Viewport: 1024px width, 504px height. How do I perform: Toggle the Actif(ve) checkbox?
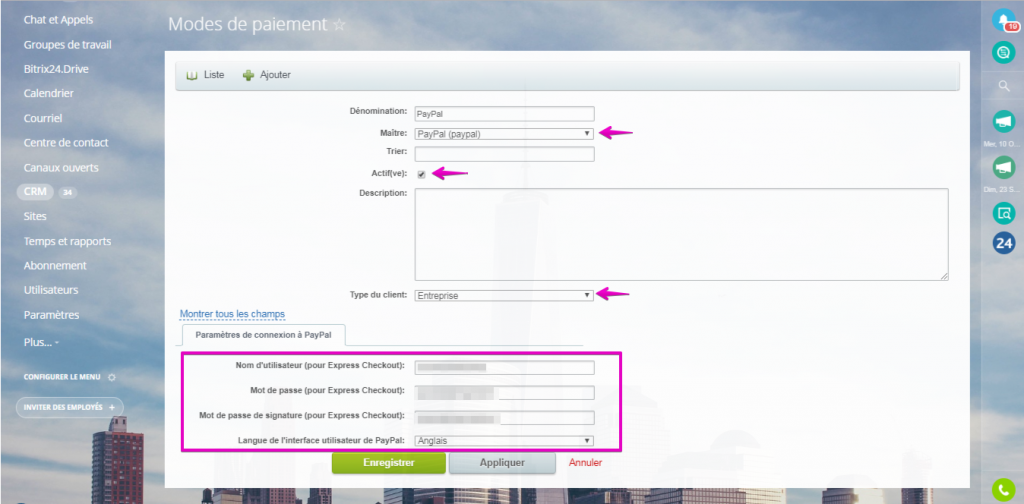point(421,174)
